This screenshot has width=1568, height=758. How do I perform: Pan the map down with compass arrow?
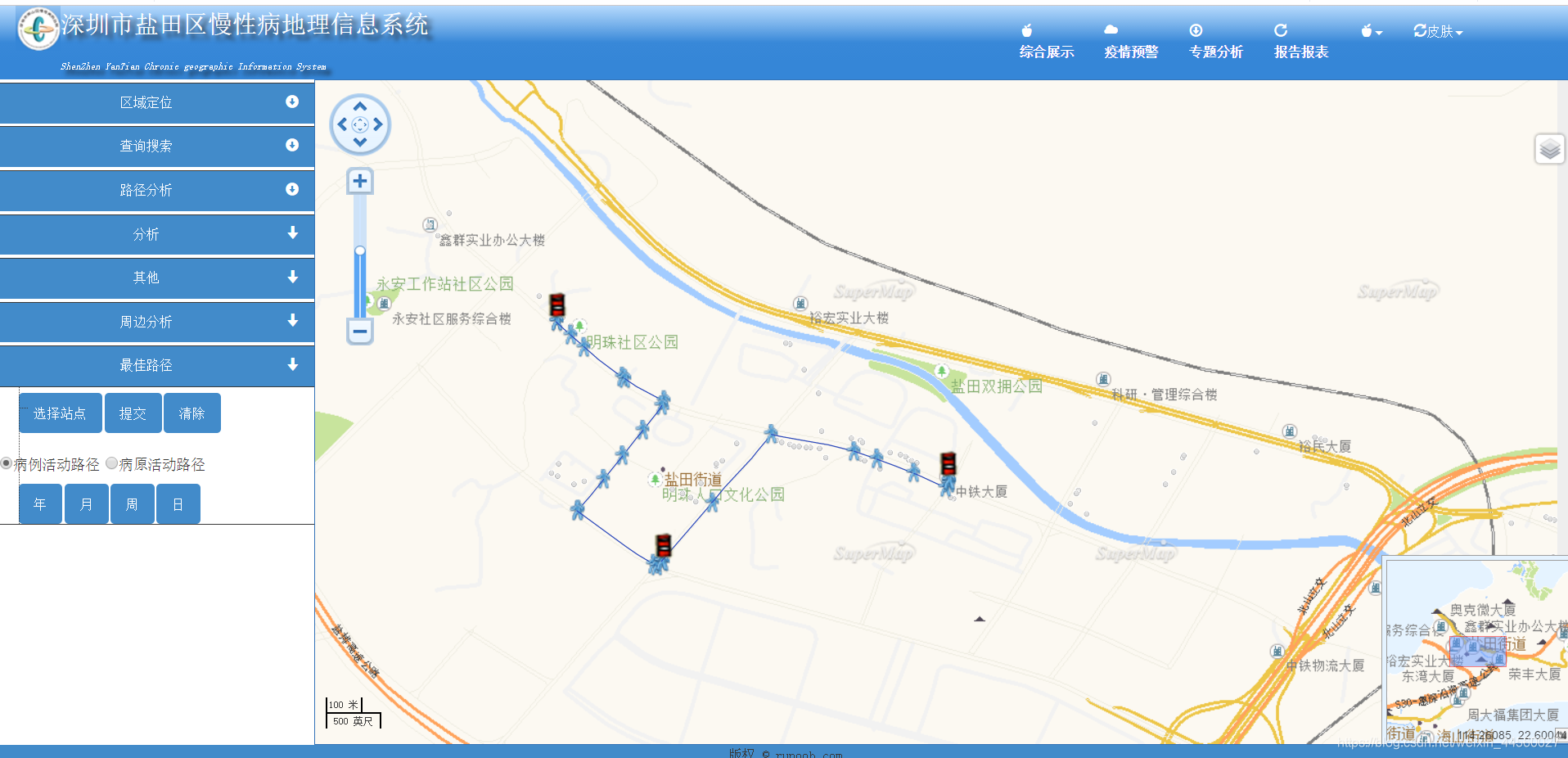pyautogui.click(x=360, y=142)
